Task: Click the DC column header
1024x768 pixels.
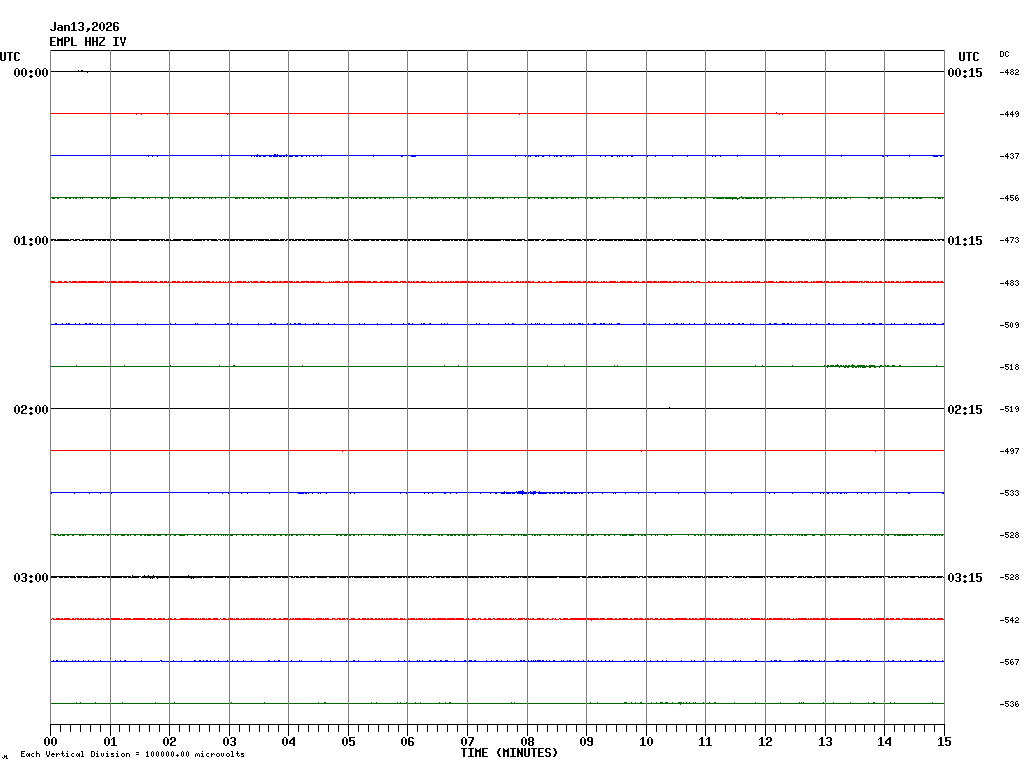Action: pyautogui.click(x=1004, y=54)
